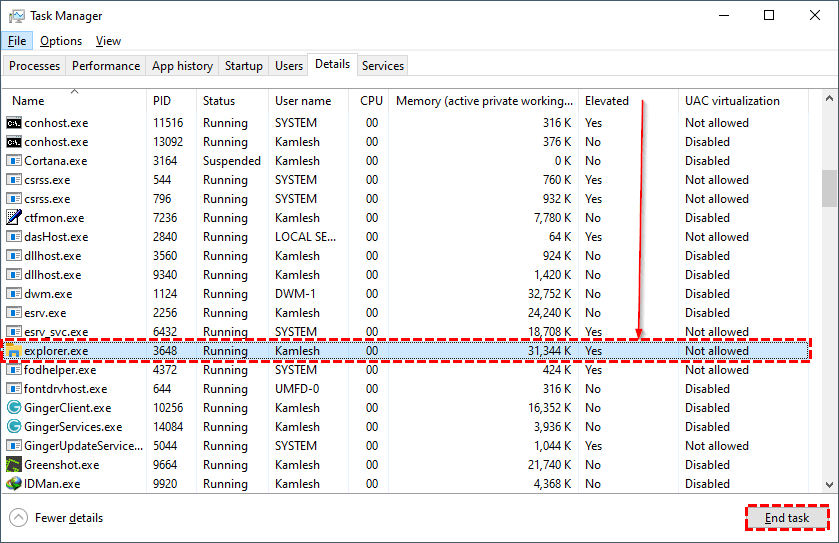This screenshot has height=543, width=839.
Task: Click the IDMan.exe globe icon
Action: [x=14, y=484]
